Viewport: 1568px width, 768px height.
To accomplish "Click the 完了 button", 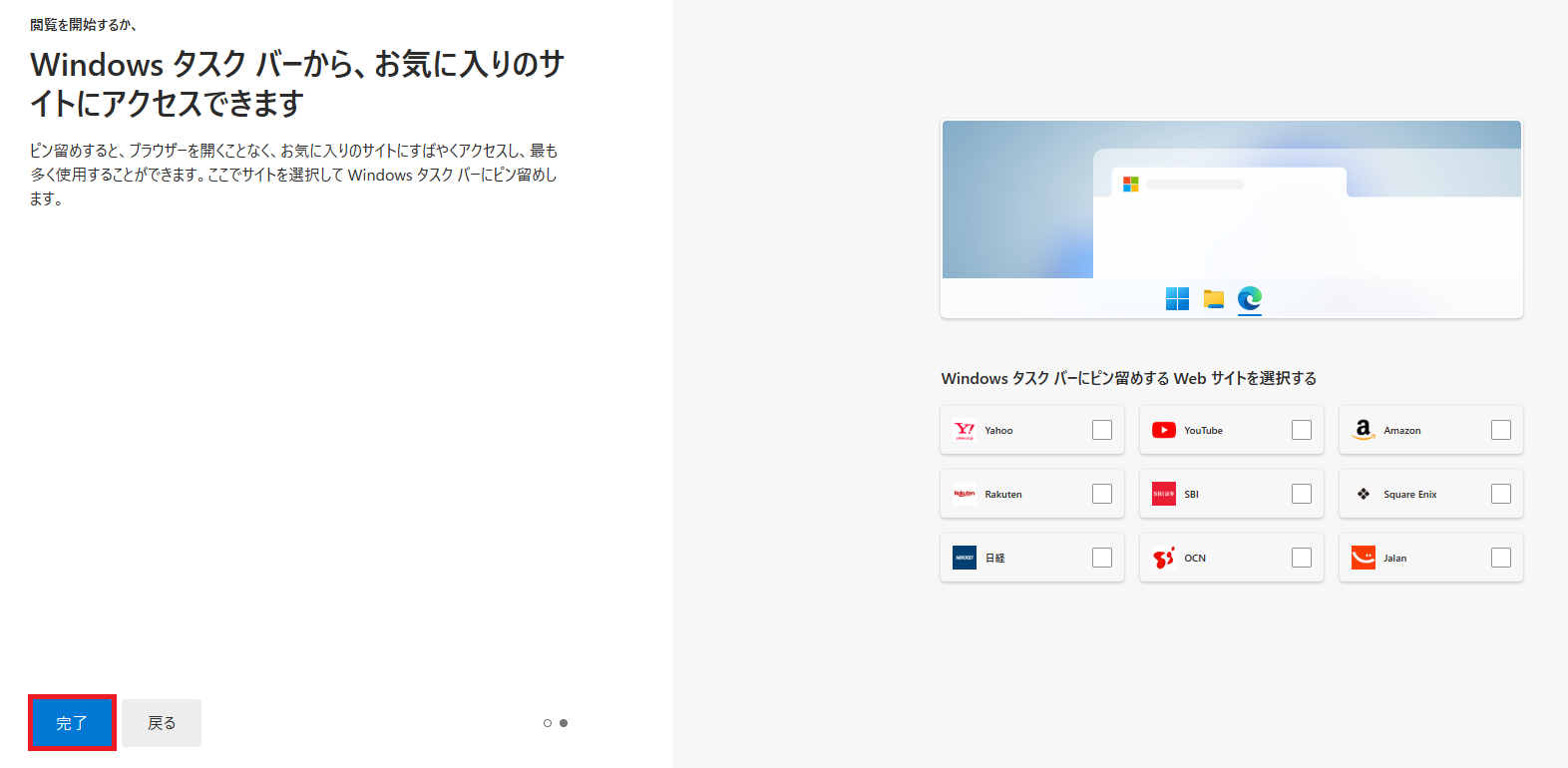I will click(72, 723).
